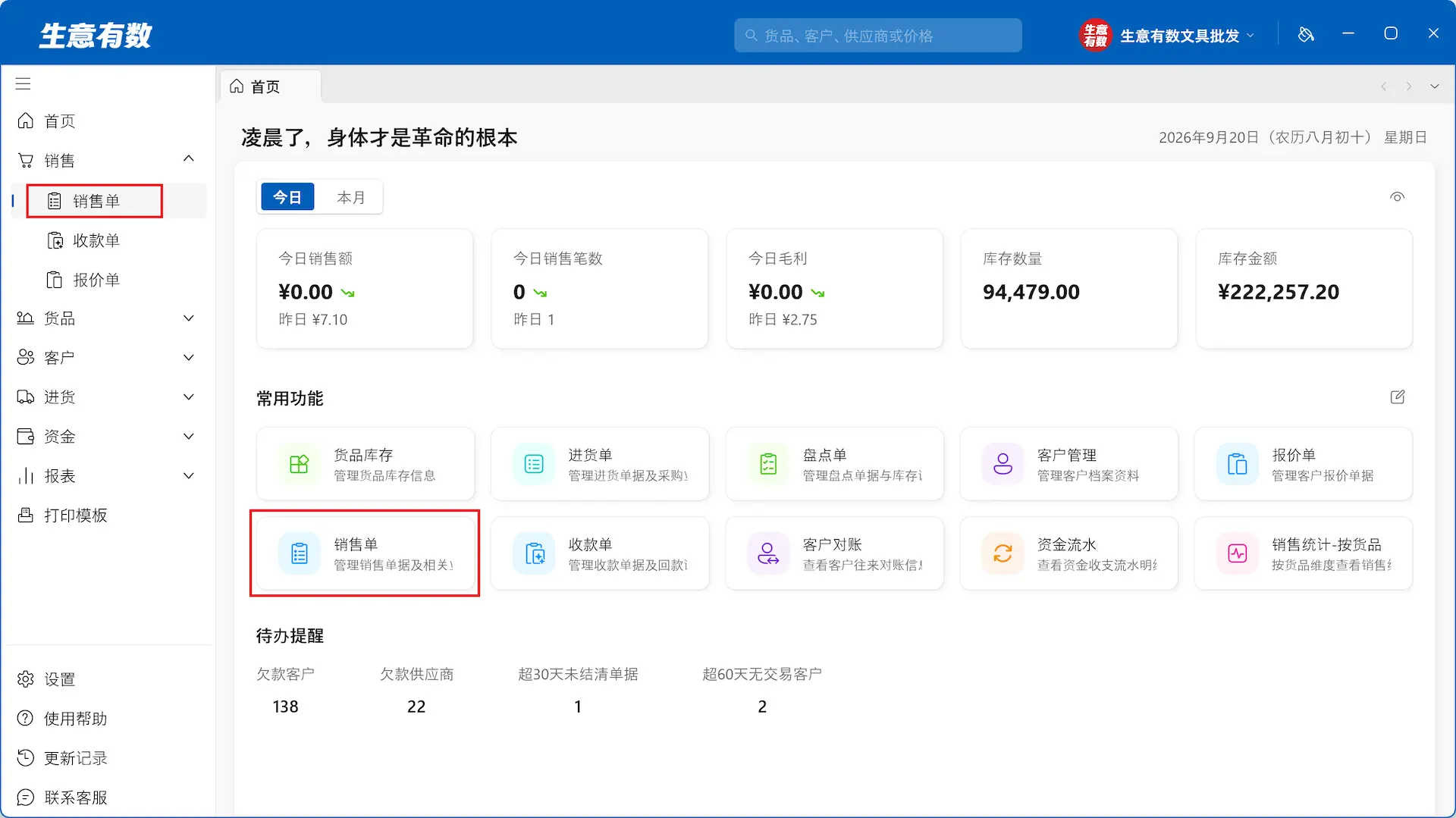Open the 销售统计-按货品 card icon
The width and height of the screenshot is (1456, 818).
click(1237, 553)
